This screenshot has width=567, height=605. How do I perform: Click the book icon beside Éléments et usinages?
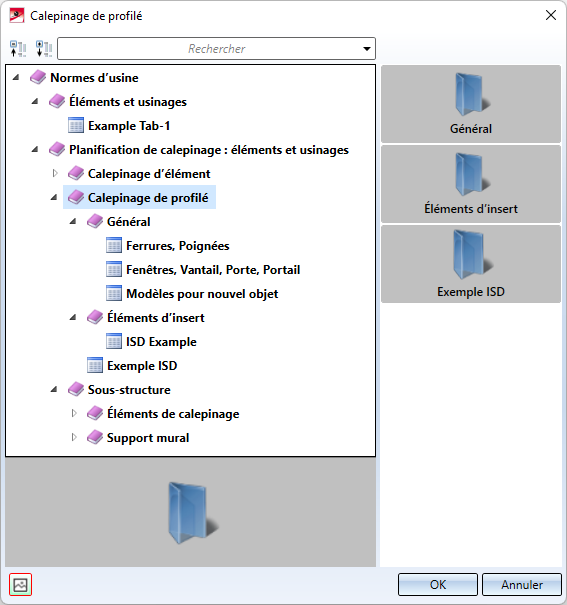[57, 101]
